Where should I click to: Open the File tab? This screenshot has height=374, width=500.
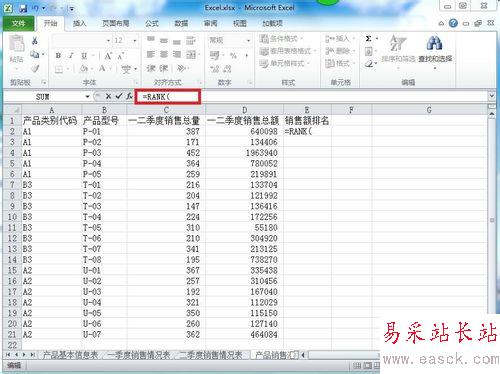(x=19, y=23)
